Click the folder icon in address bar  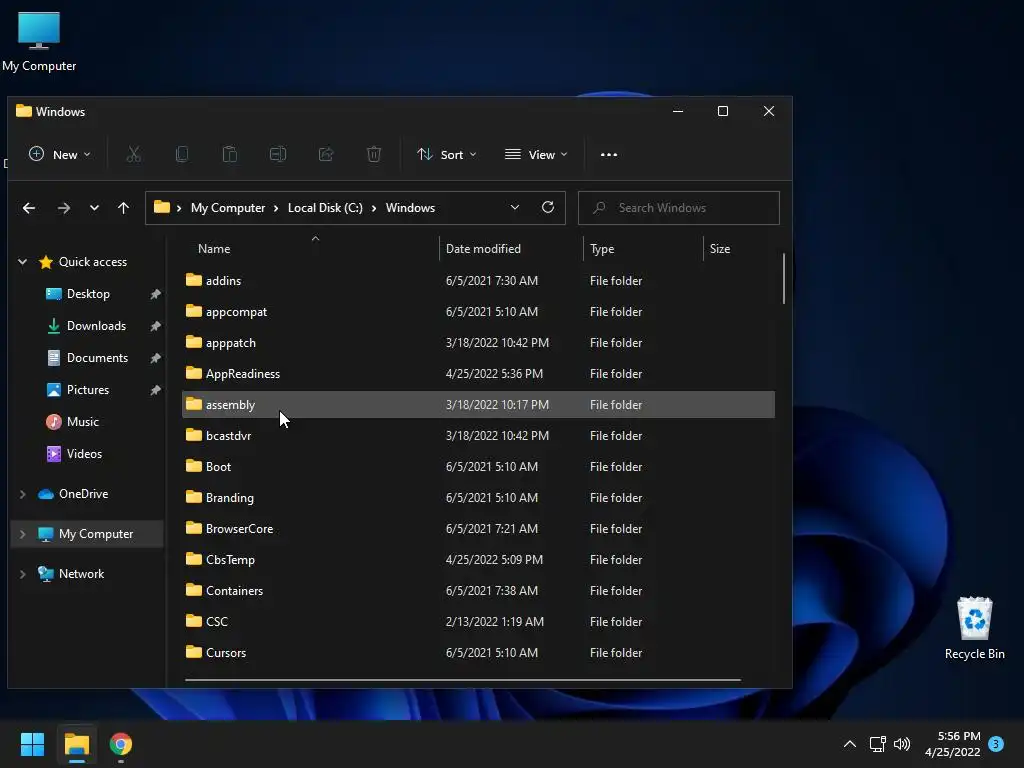coord(162,207)
